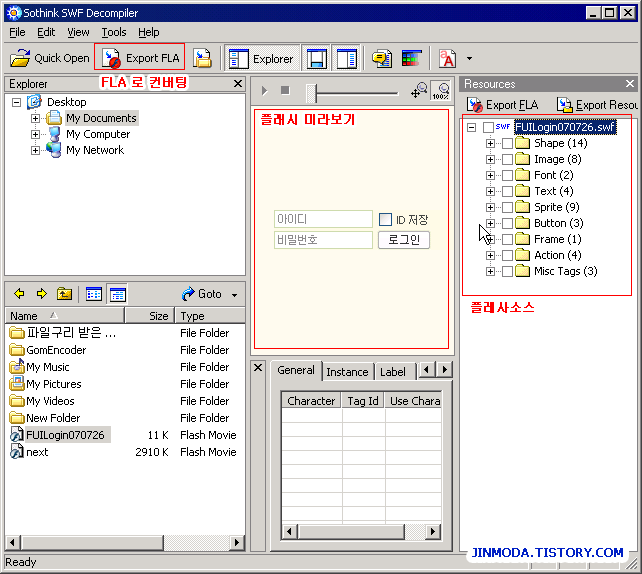The height and width of the screenshot is (574, 642).
Task: Reset zoom to 100% icon
Action: [x=441, y=90]
